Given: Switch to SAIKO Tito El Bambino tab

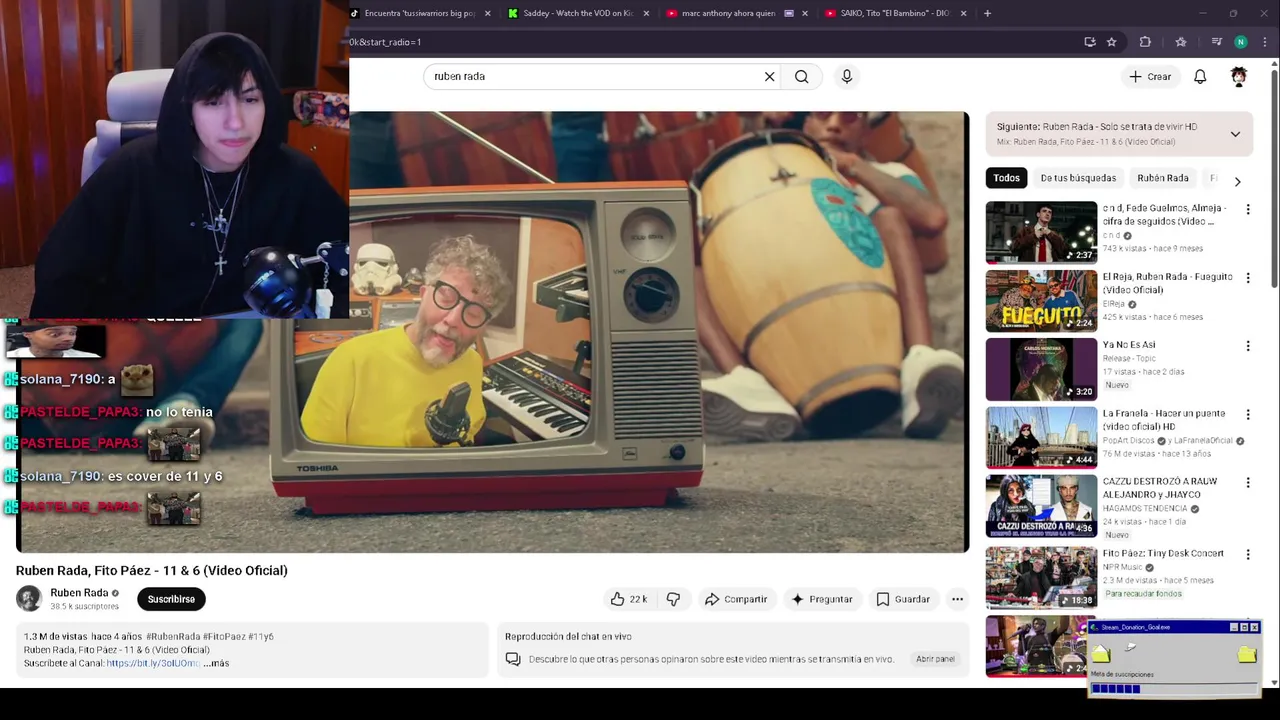Looking at the screenshot, I should 895,13.
